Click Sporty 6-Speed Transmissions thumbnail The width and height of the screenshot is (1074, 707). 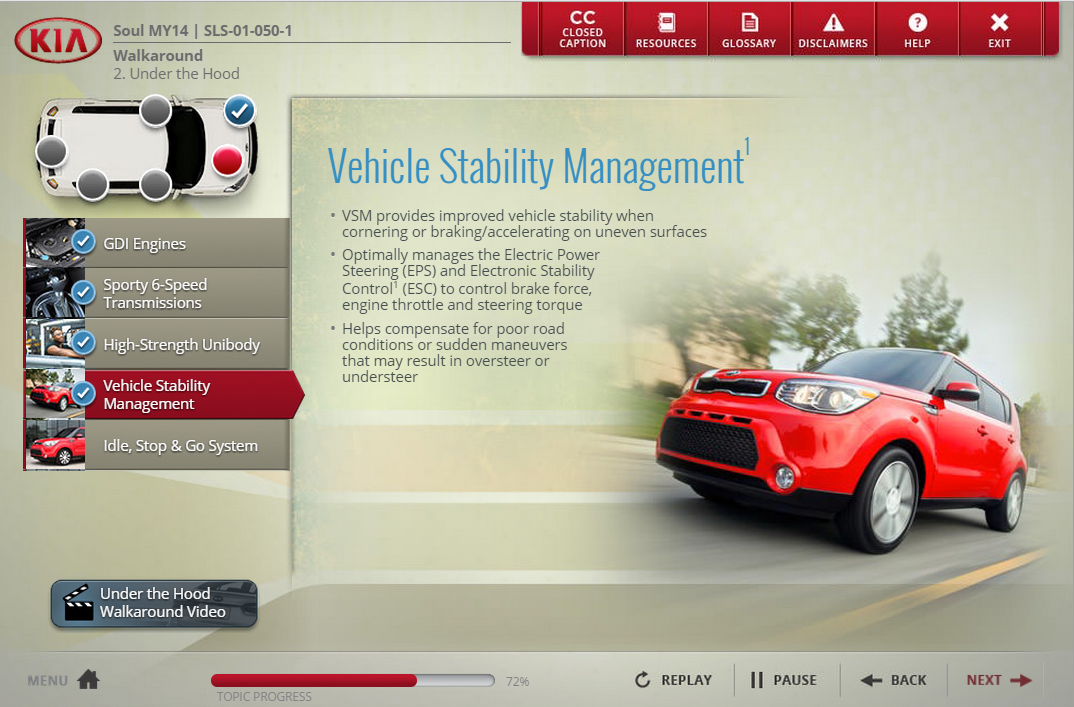[x=55, y=293]
